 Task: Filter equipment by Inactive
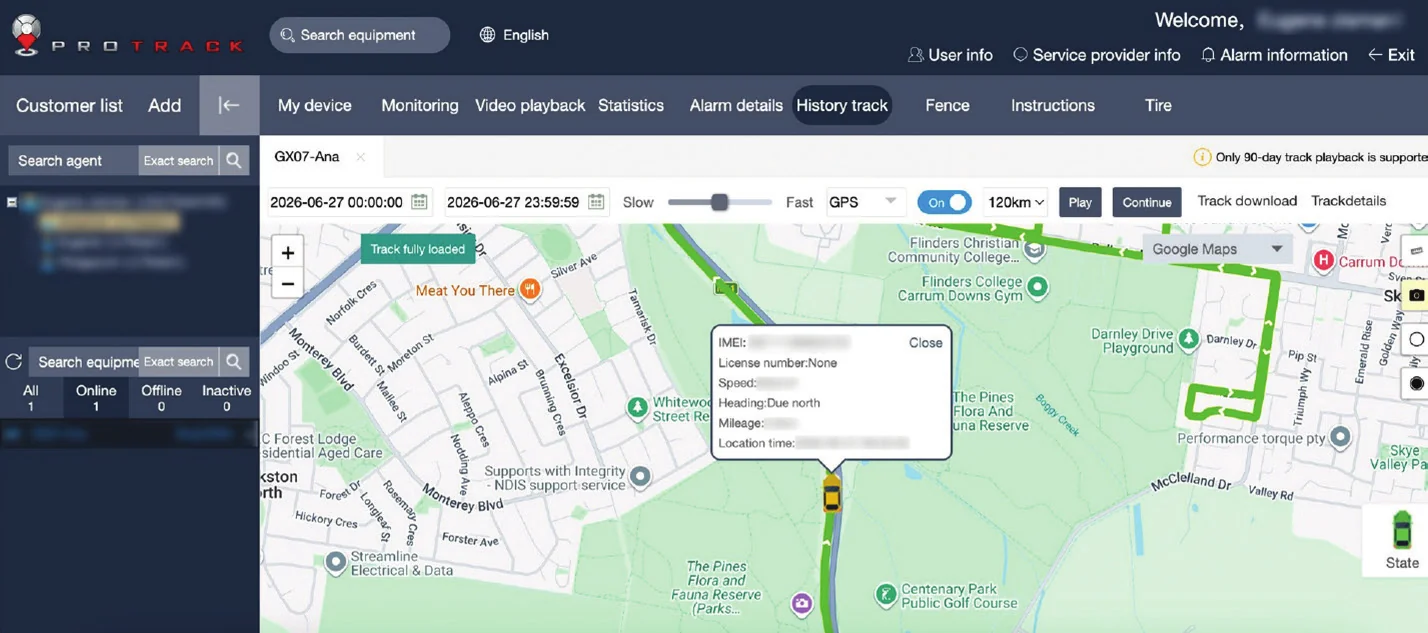pyautogui.click(x=227, y=398)
